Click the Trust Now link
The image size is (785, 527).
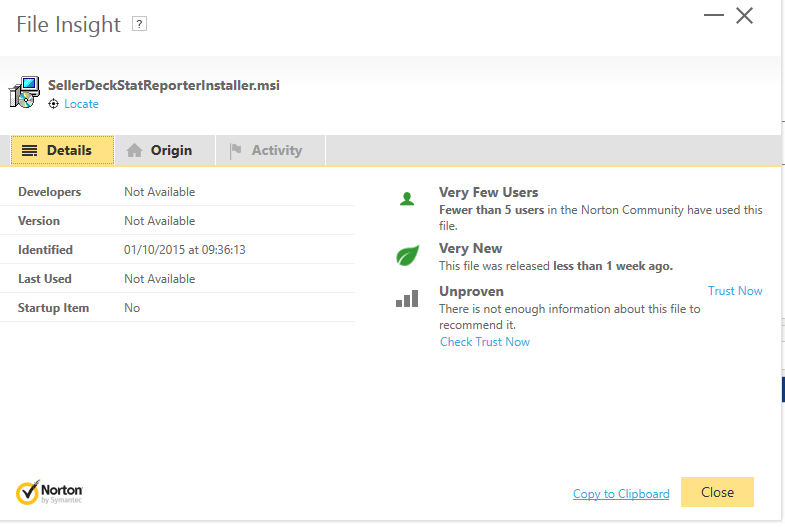click(x=735, y=291)
